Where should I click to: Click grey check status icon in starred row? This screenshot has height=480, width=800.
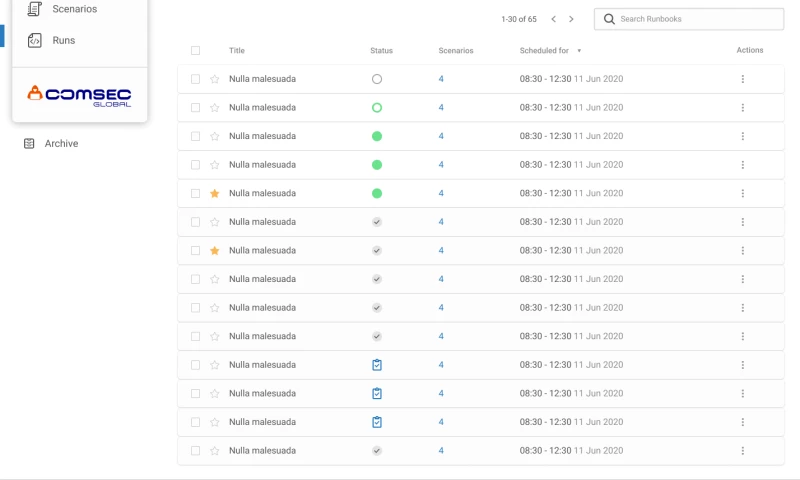(x=377, y=250)
